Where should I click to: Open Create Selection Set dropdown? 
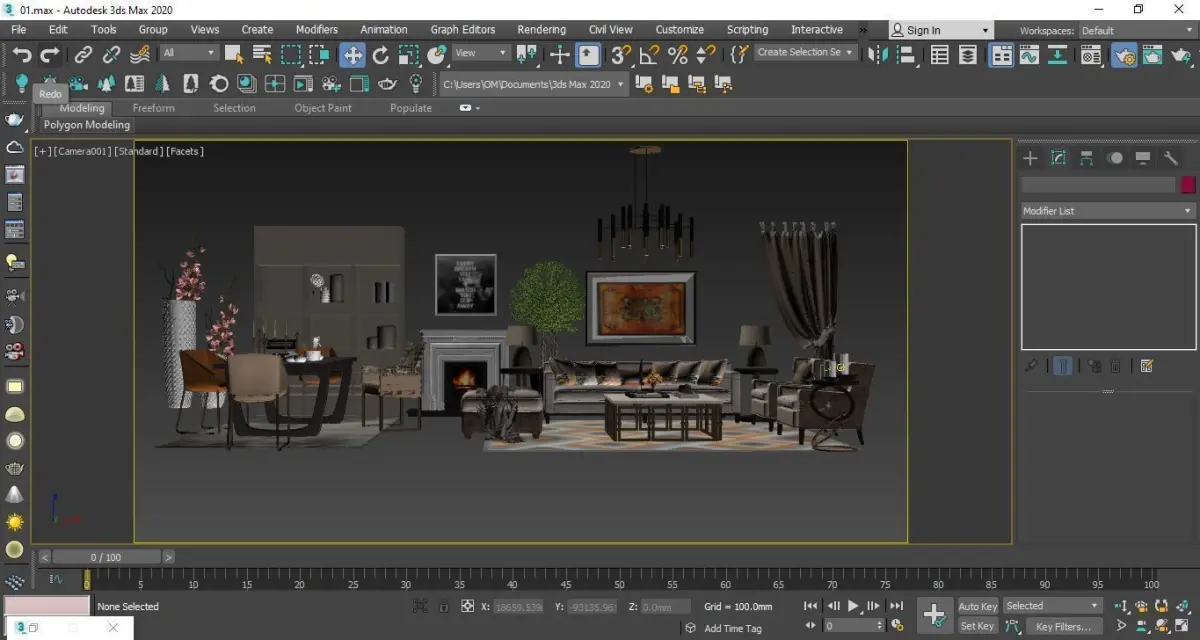tap(806, 52)
